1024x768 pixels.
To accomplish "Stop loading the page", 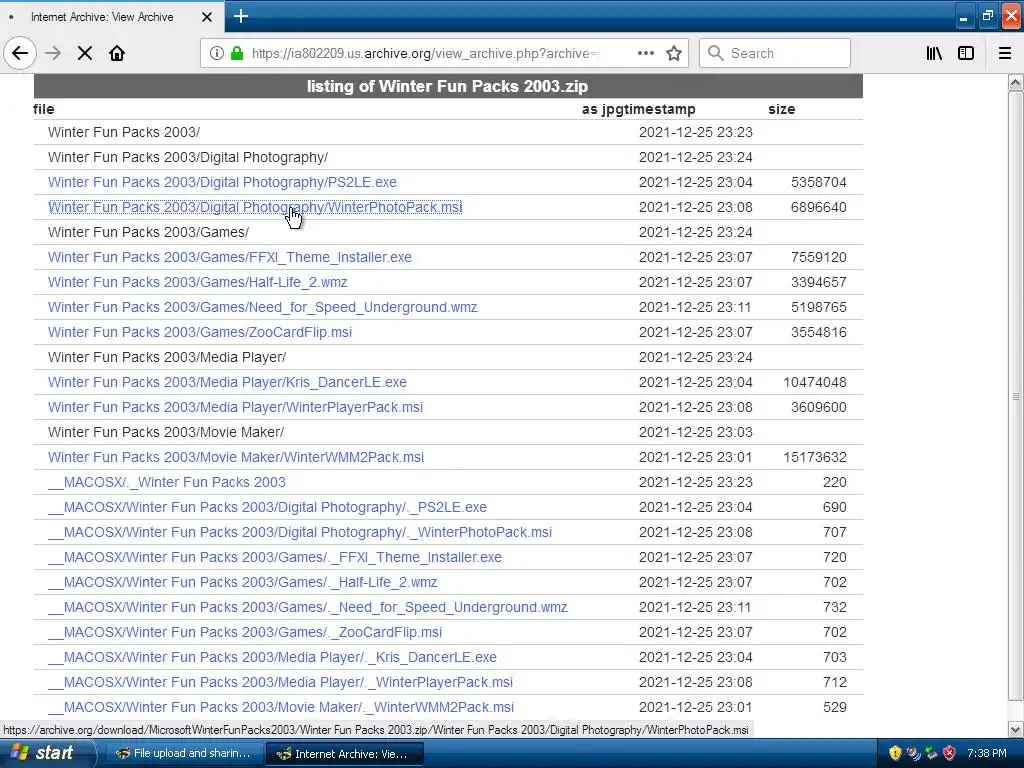I will click(x=85, y=54).
